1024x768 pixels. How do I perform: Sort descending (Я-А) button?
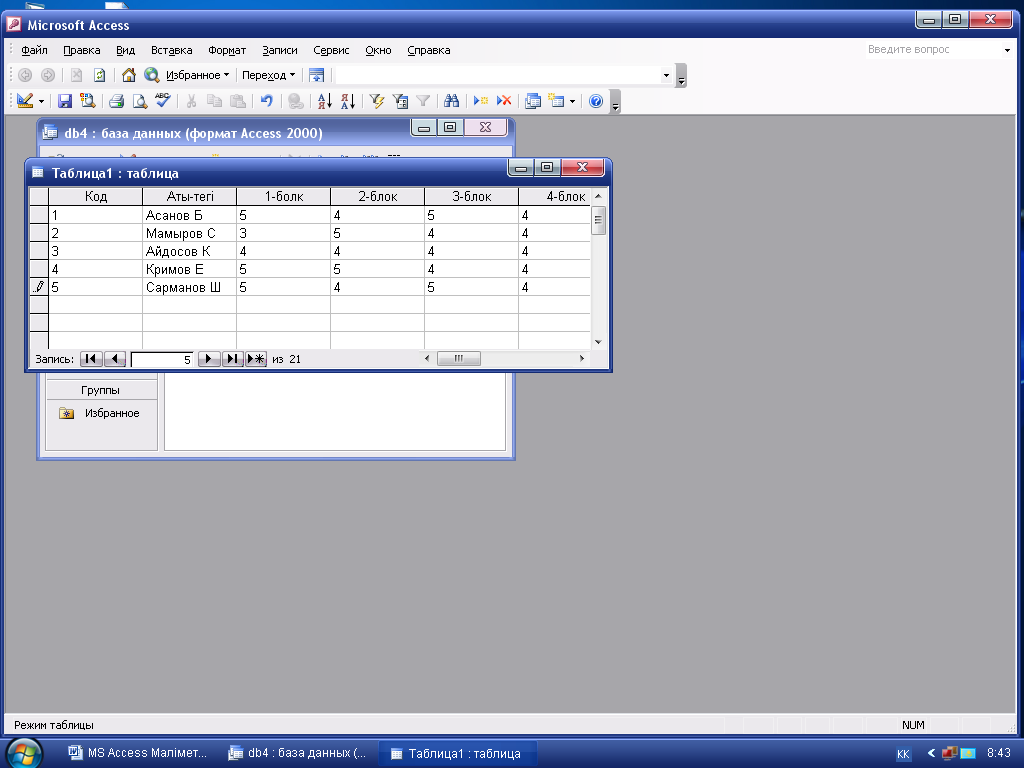pyautogui.click(x=347, y=101)
